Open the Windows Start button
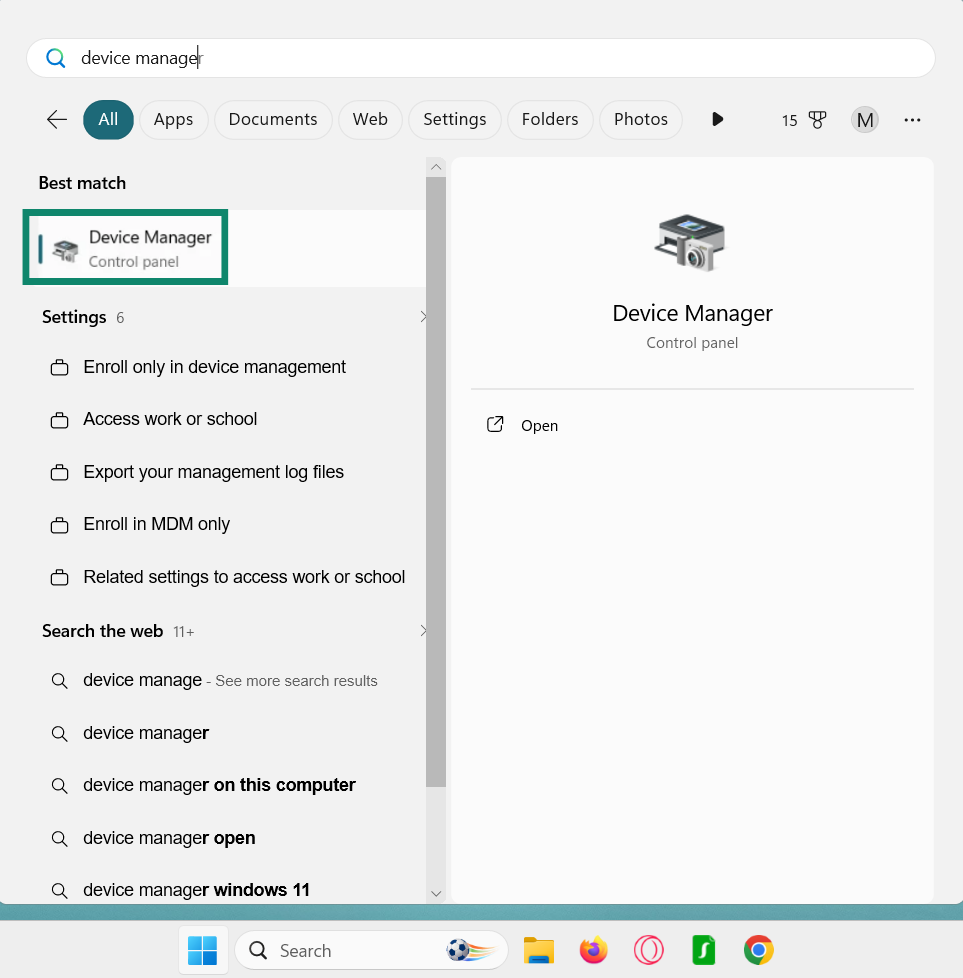This screenshot has height=978, width=963. [203, 951]
